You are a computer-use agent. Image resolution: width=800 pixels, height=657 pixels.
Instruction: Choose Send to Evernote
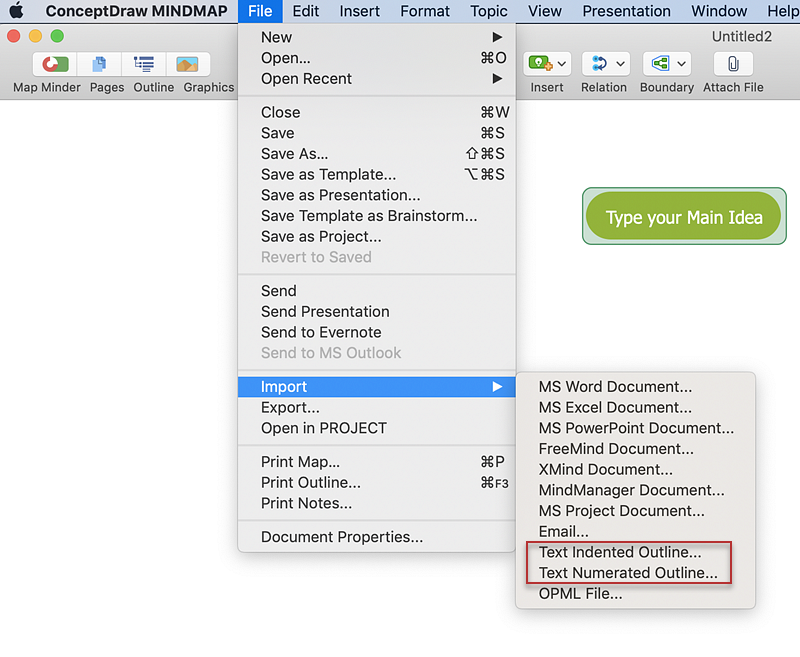click(377, 332)
